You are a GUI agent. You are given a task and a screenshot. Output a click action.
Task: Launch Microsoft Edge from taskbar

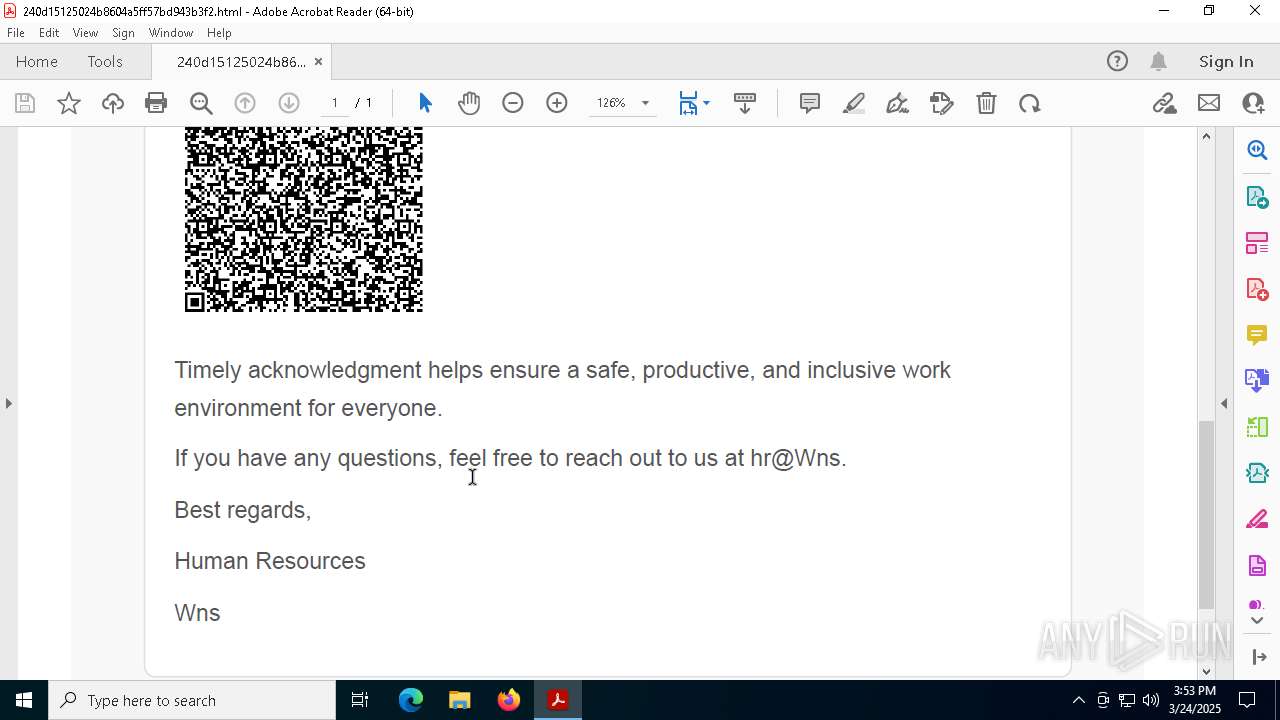[x=411, y=700]
